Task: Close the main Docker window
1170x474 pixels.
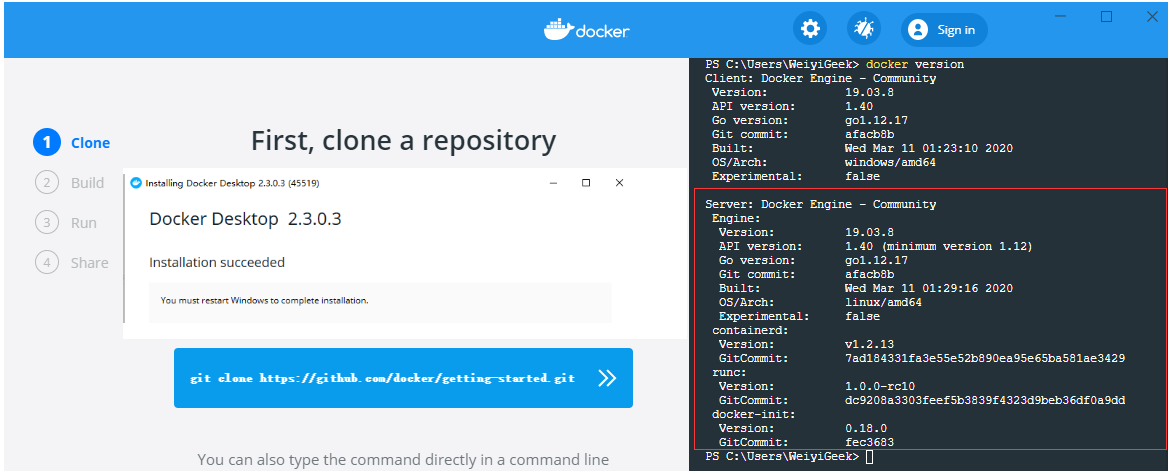Action: click(x=1152, y=16)
